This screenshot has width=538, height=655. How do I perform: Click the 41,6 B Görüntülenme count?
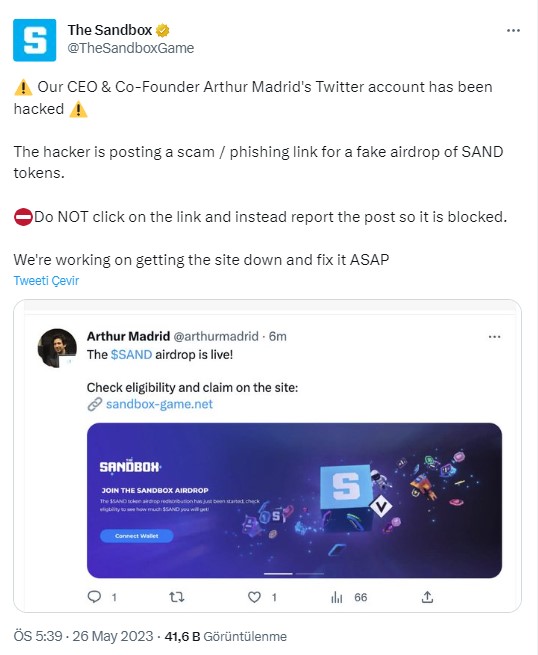(x=226, y=636)
